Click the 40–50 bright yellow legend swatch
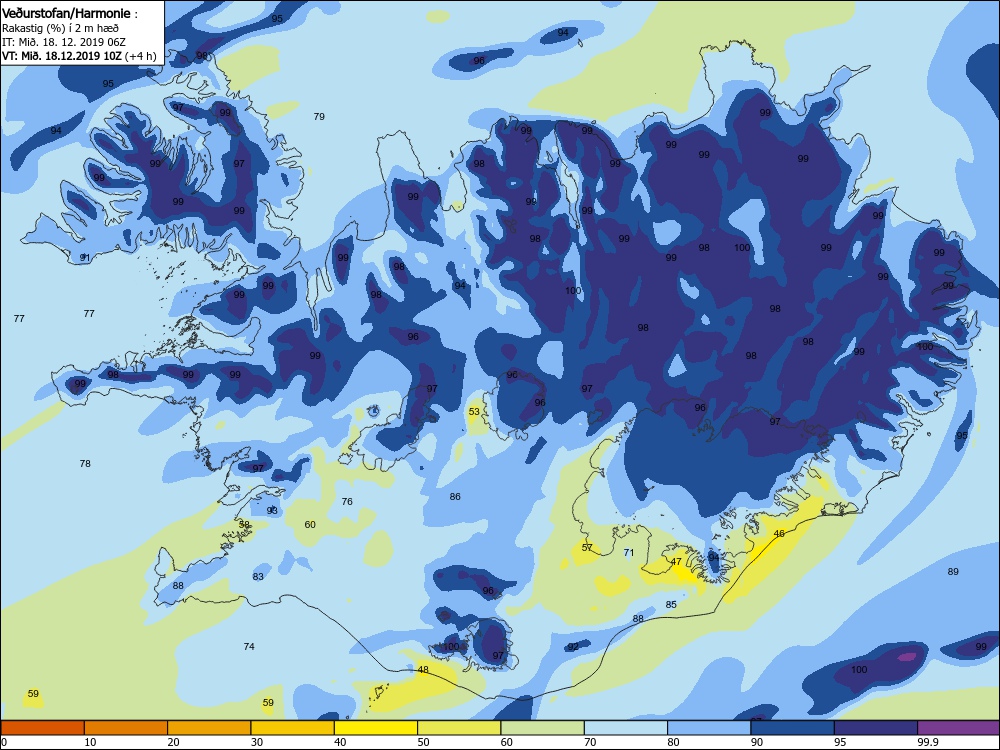This screenshot has height=750, width=1000. point(376,728)
